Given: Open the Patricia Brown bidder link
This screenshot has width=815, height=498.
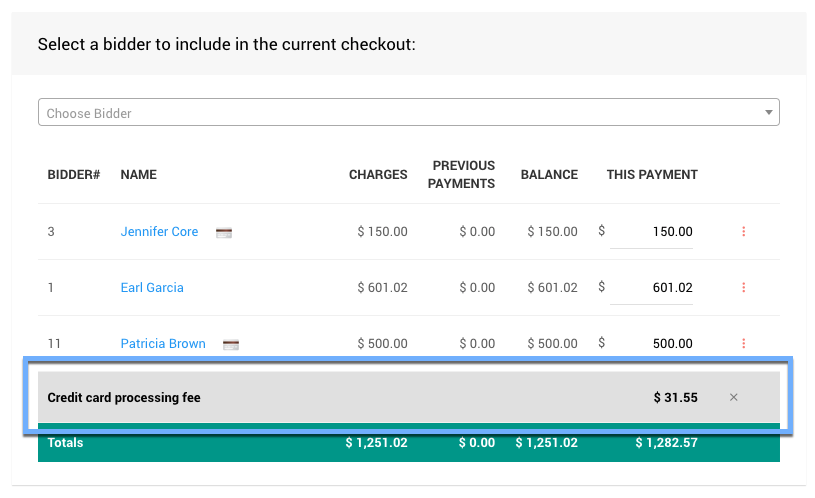Looking at the screenshot, I should point(163,344).
